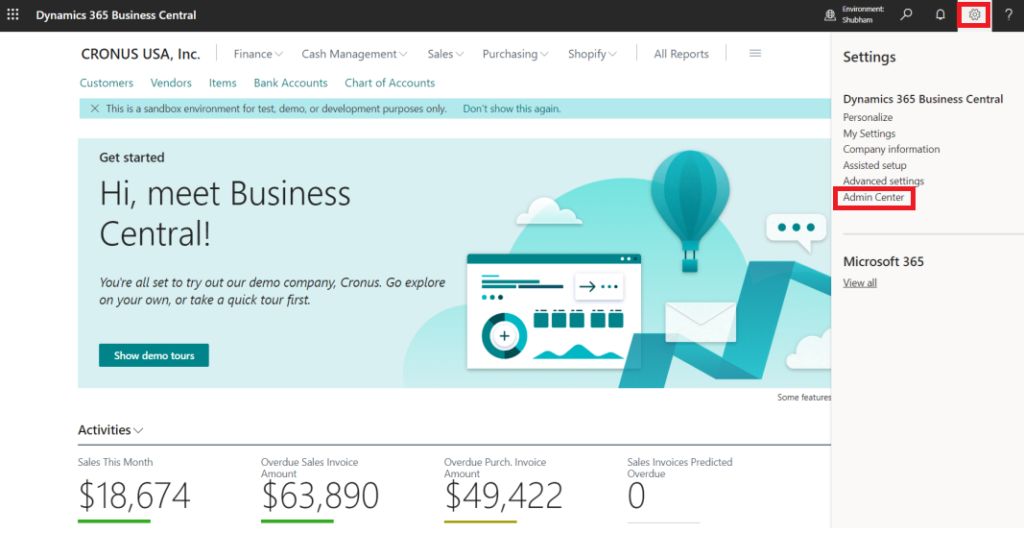Open the Help question mark icon

point(1008,14)
